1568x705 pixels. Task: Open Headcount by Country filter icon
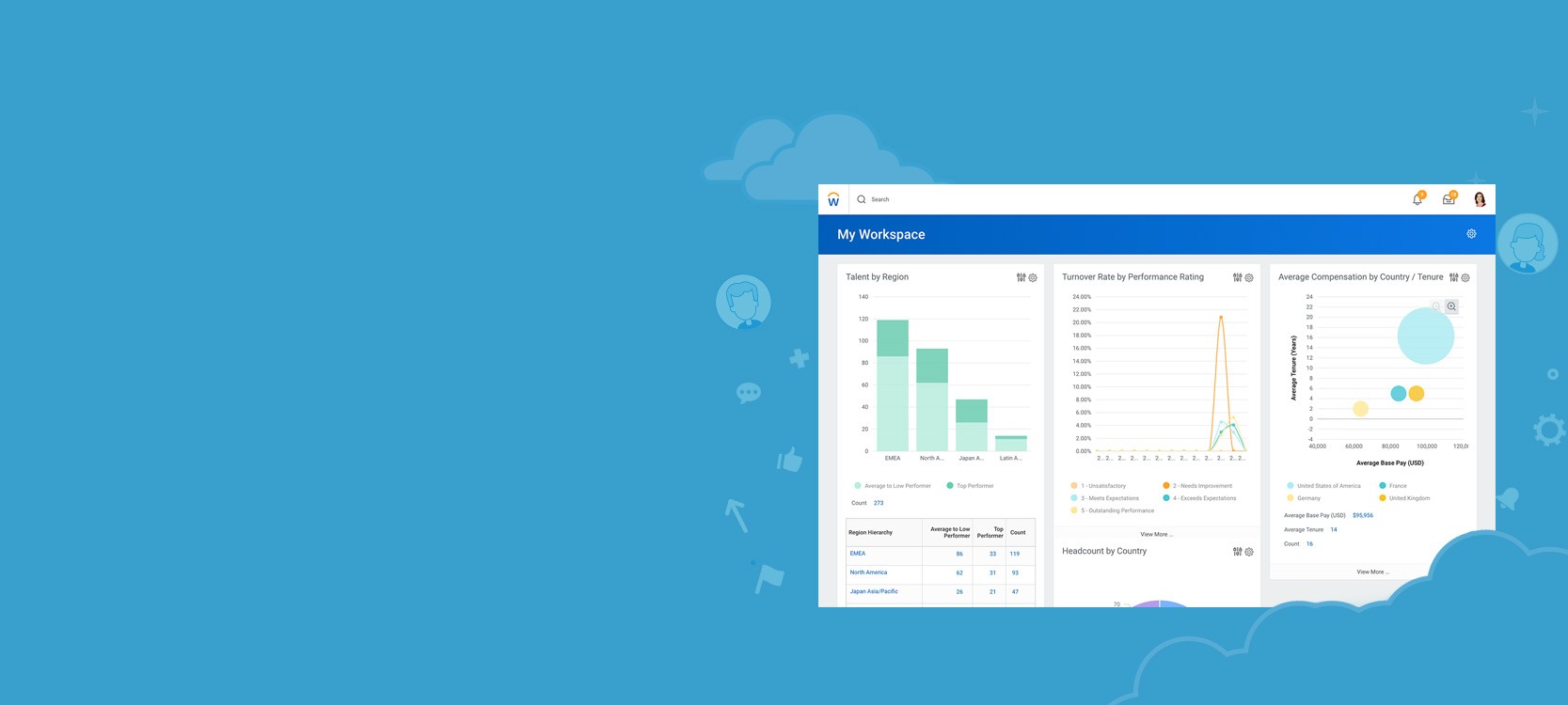tap(1237, 552)
